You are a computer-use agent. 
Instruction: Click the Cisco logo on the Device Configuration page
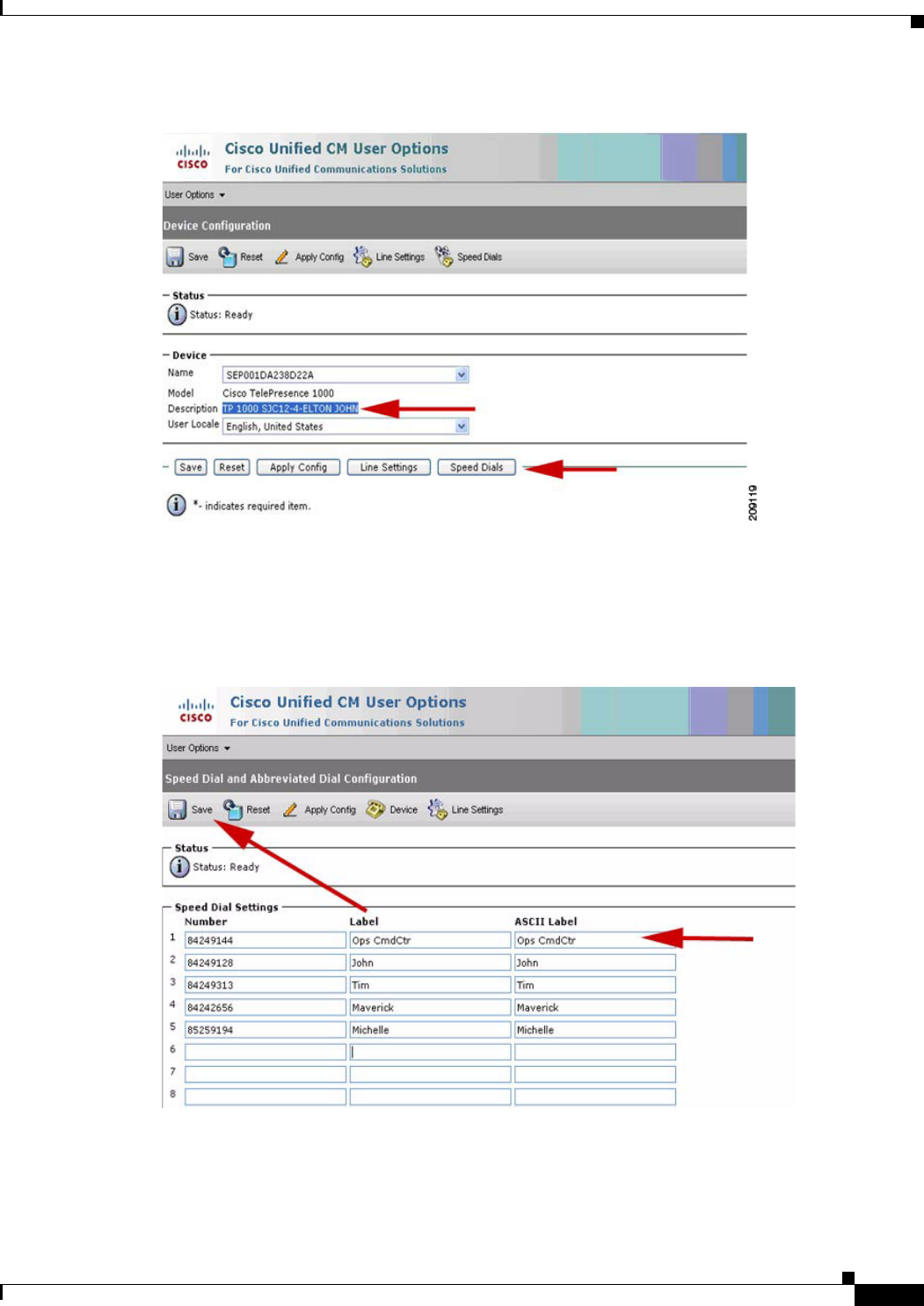coord(193,157)
